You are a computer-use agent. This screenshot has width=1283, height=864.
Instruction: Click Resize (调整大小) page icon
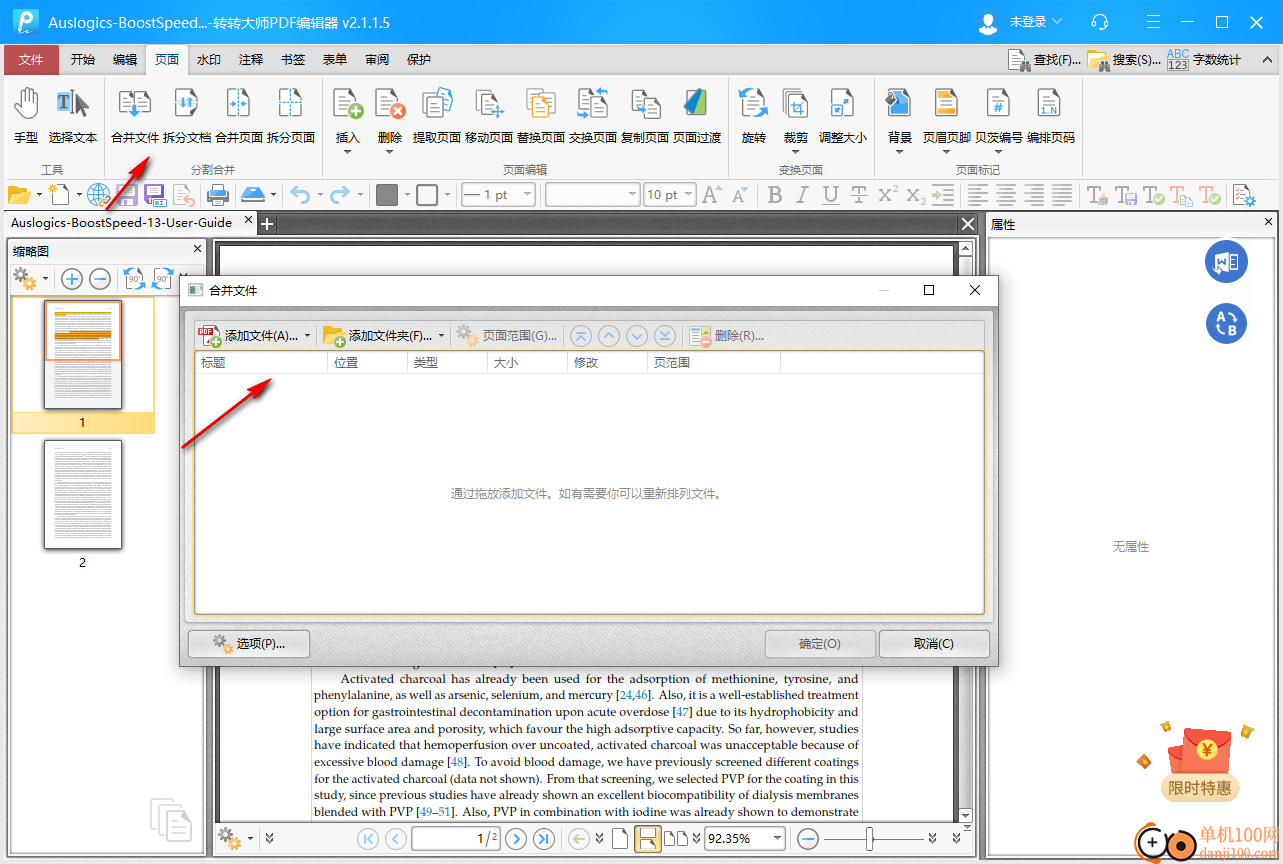point(843,115)
